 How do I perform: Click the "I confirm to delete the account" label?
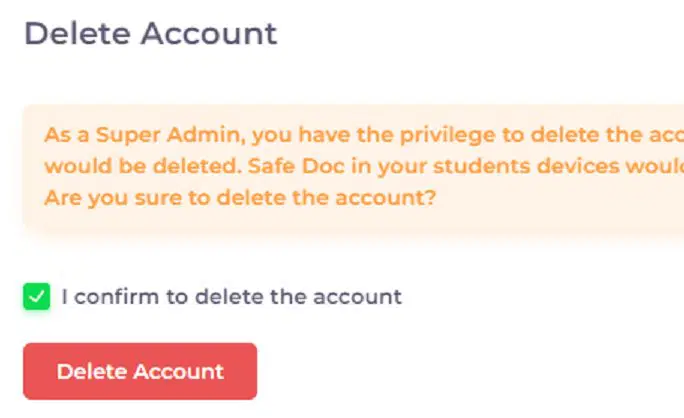tap(231, 297)
